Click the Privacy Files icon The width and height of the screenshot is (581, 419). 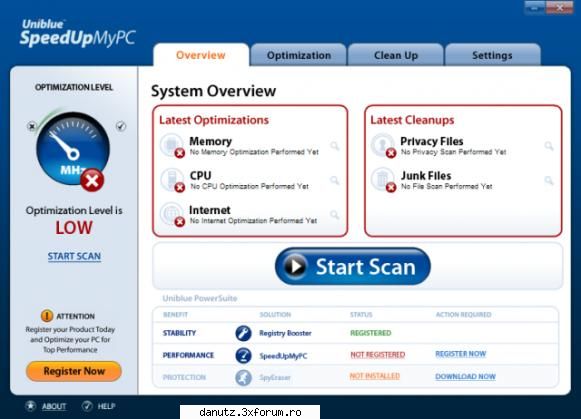tap(384, 146)
